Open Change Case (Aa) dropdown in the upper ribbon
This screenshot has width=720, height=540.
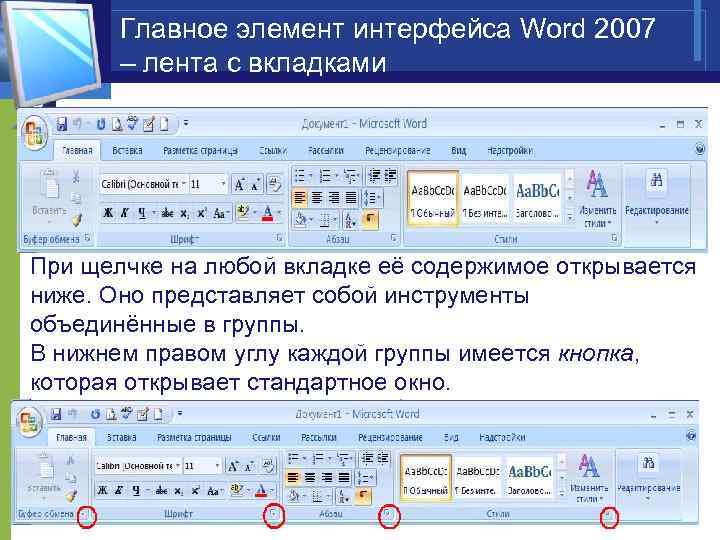click(x=221, y=214)
